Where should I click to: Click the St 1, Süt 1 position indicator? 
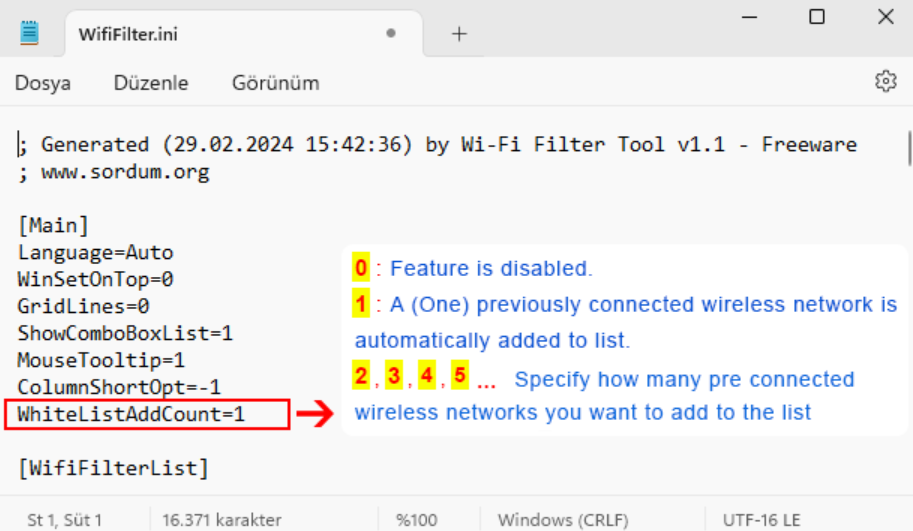coord(64,519)
